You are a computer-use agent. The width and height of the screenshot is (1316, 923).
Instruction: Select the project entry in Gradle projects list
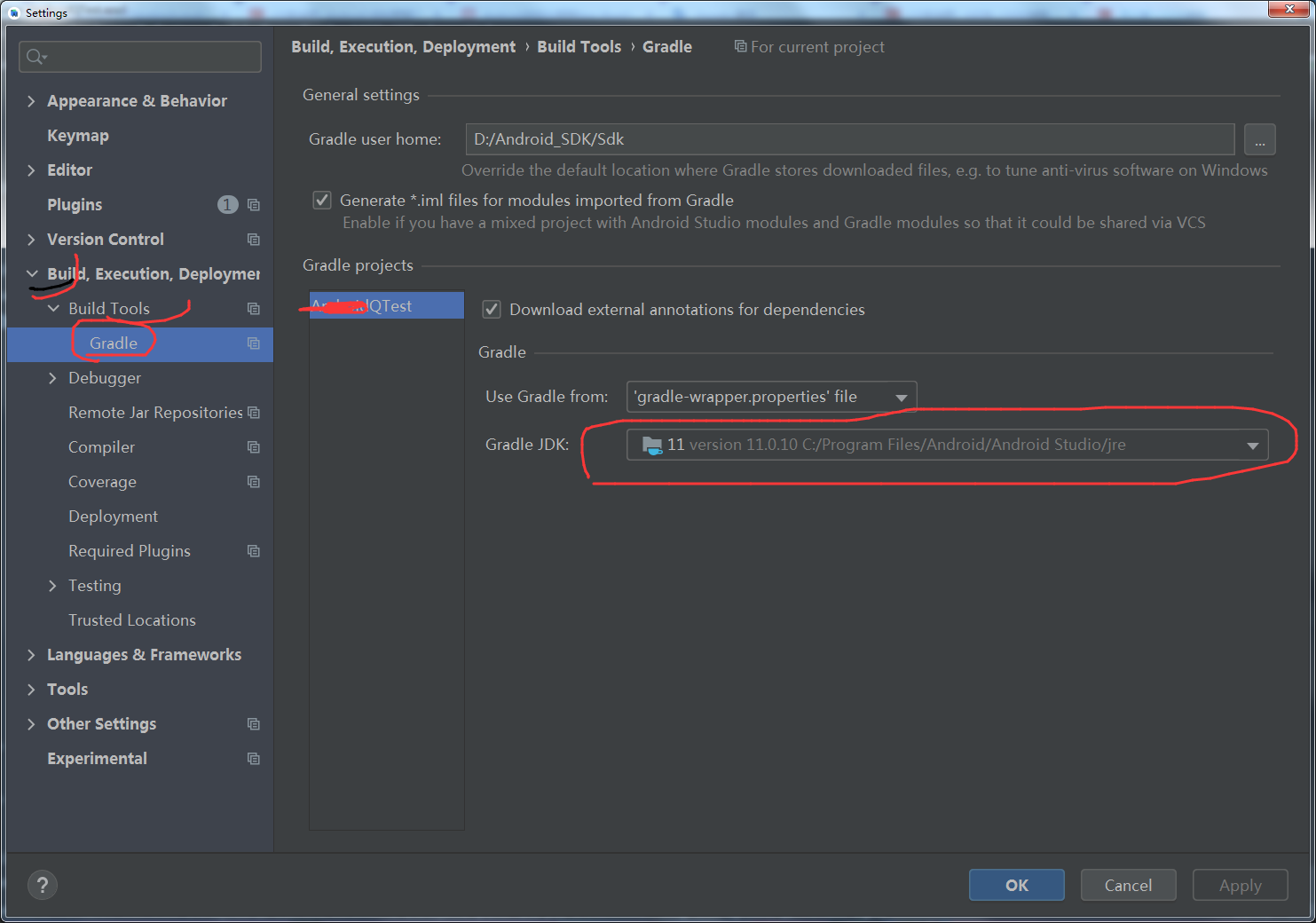387,305
